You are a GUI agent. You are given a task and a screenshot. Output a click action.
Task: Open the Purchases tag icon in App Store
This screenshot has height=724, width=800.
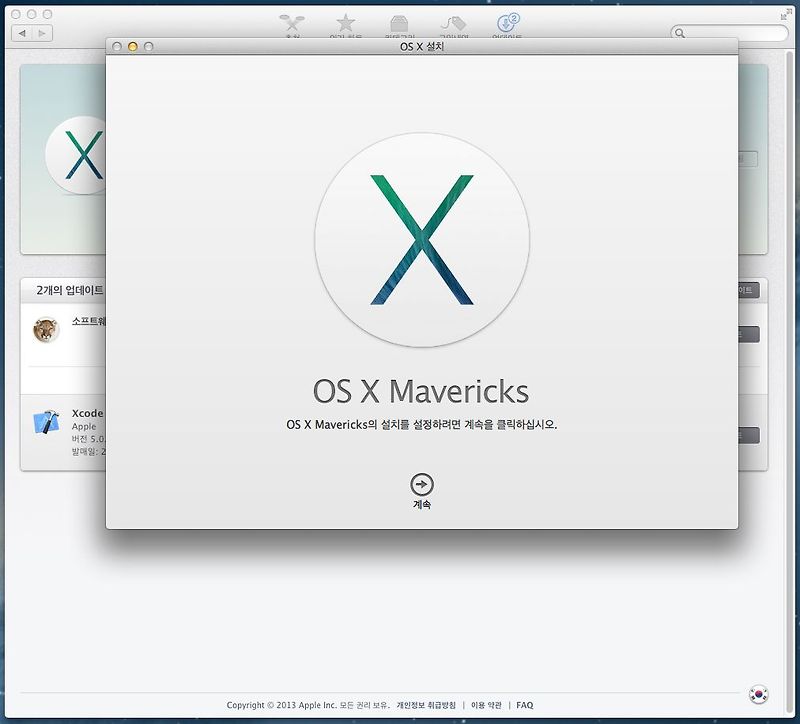[x=454, y=24]
